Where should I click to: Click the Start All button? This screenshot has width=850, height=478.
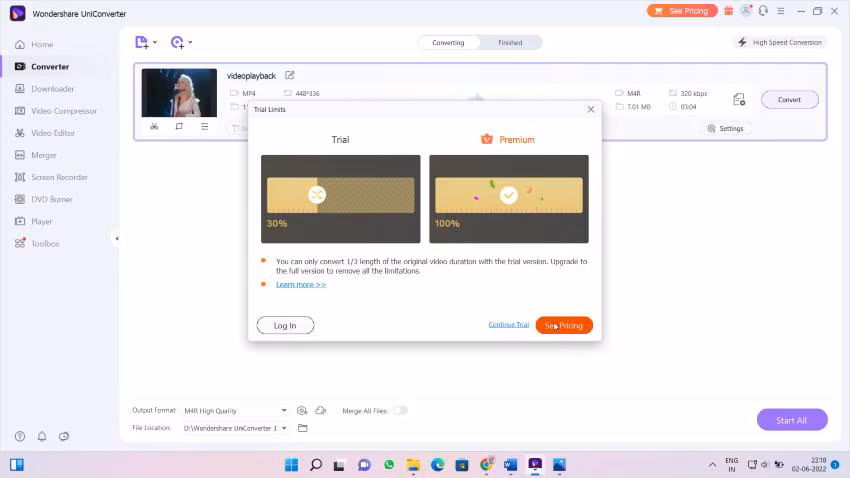click(791, 420)
